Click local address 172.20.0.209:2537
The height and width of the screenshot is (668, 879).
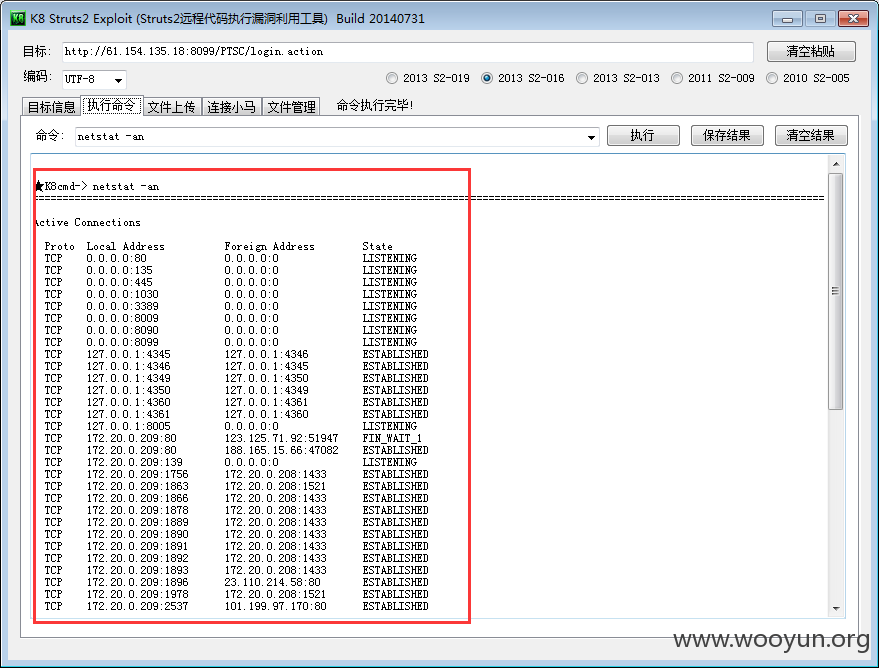(137, 606)
